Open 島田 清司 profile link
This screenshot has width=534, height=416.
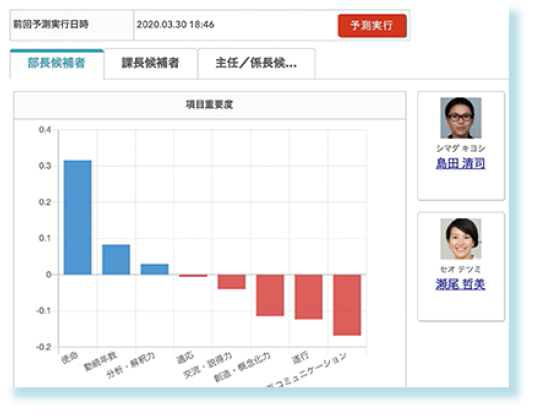pyautogui.click(x=460, y=163)
